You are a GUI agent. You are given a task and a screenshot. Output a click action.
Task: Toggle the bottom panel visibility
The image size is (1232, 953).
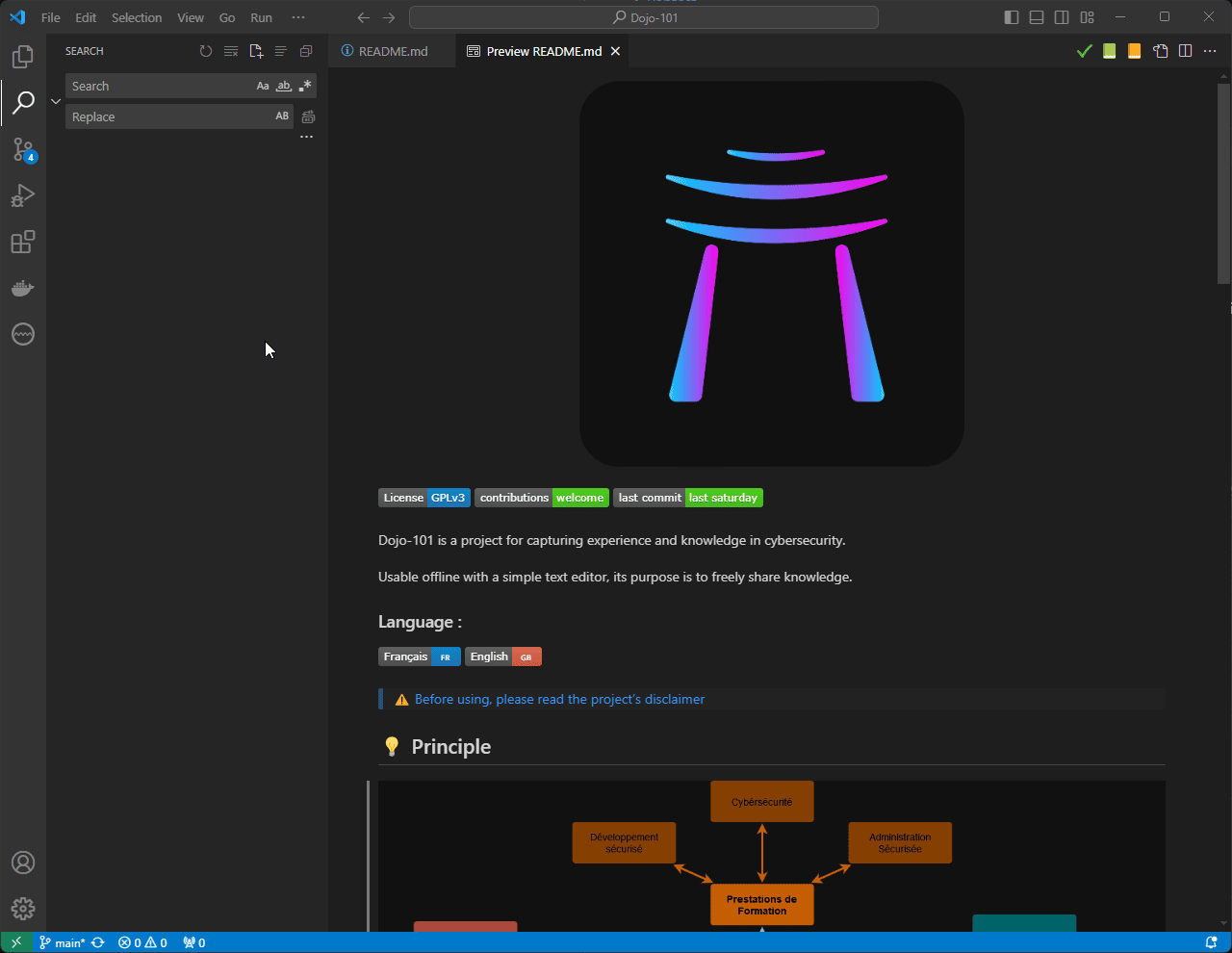[x=1037, y=17]
